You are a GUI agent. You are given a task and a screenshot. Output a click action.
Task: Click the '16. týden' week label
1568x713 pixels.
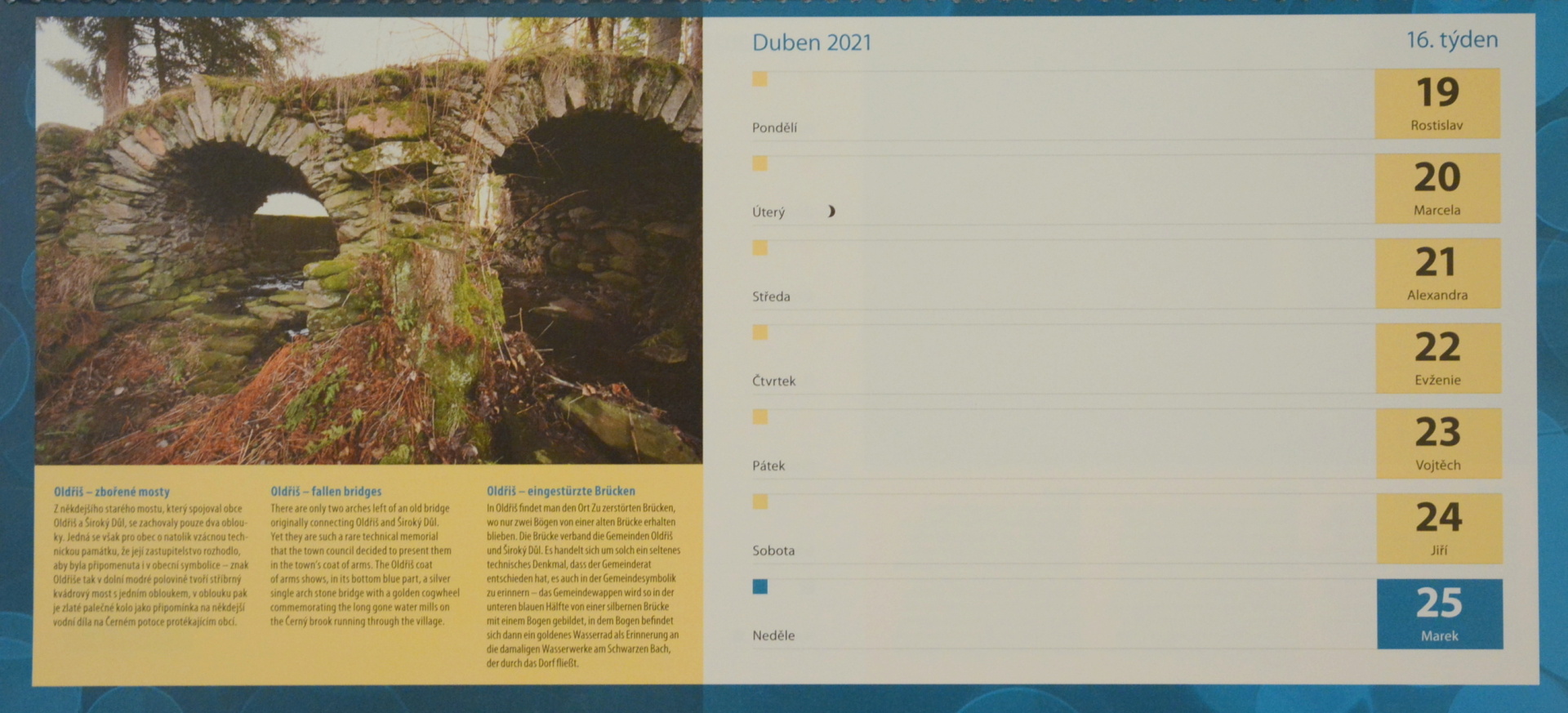click(1452, 40)
